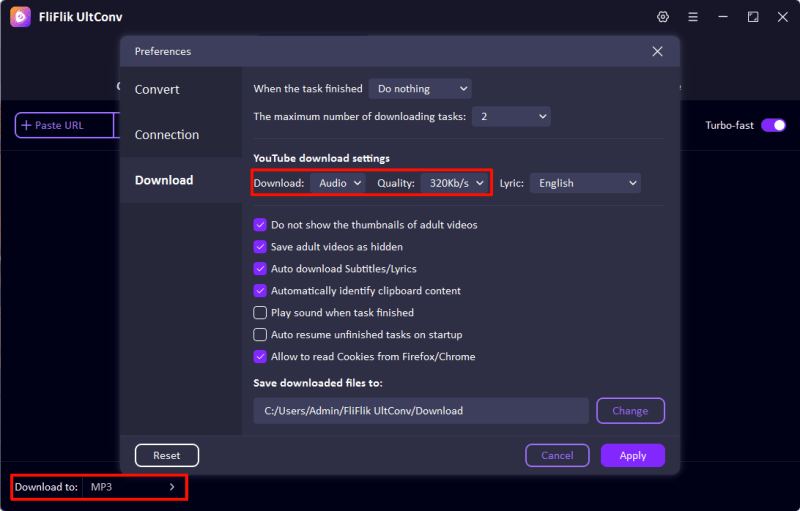Open the When the task finished dropdown
Viewport: 800px width, 511px height.
tap(420, 89)
